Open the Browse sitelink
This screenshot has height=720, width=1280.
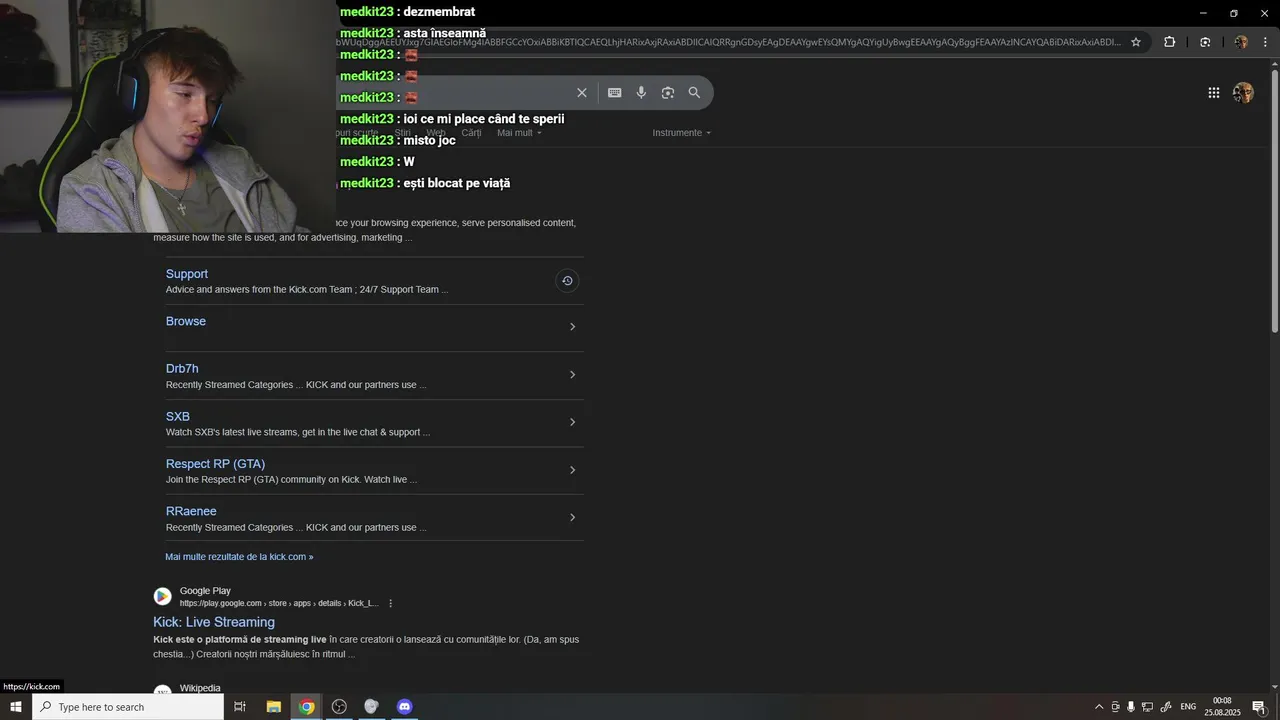click(186, 321)
